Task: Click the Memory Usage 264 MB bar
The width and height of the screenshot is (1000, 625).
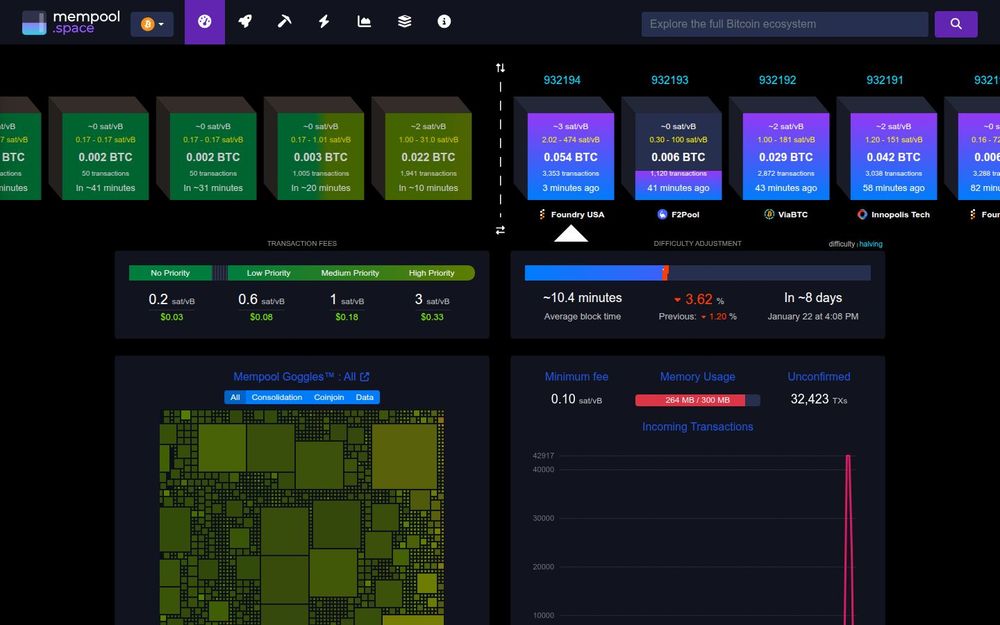Action: (698, 400)
